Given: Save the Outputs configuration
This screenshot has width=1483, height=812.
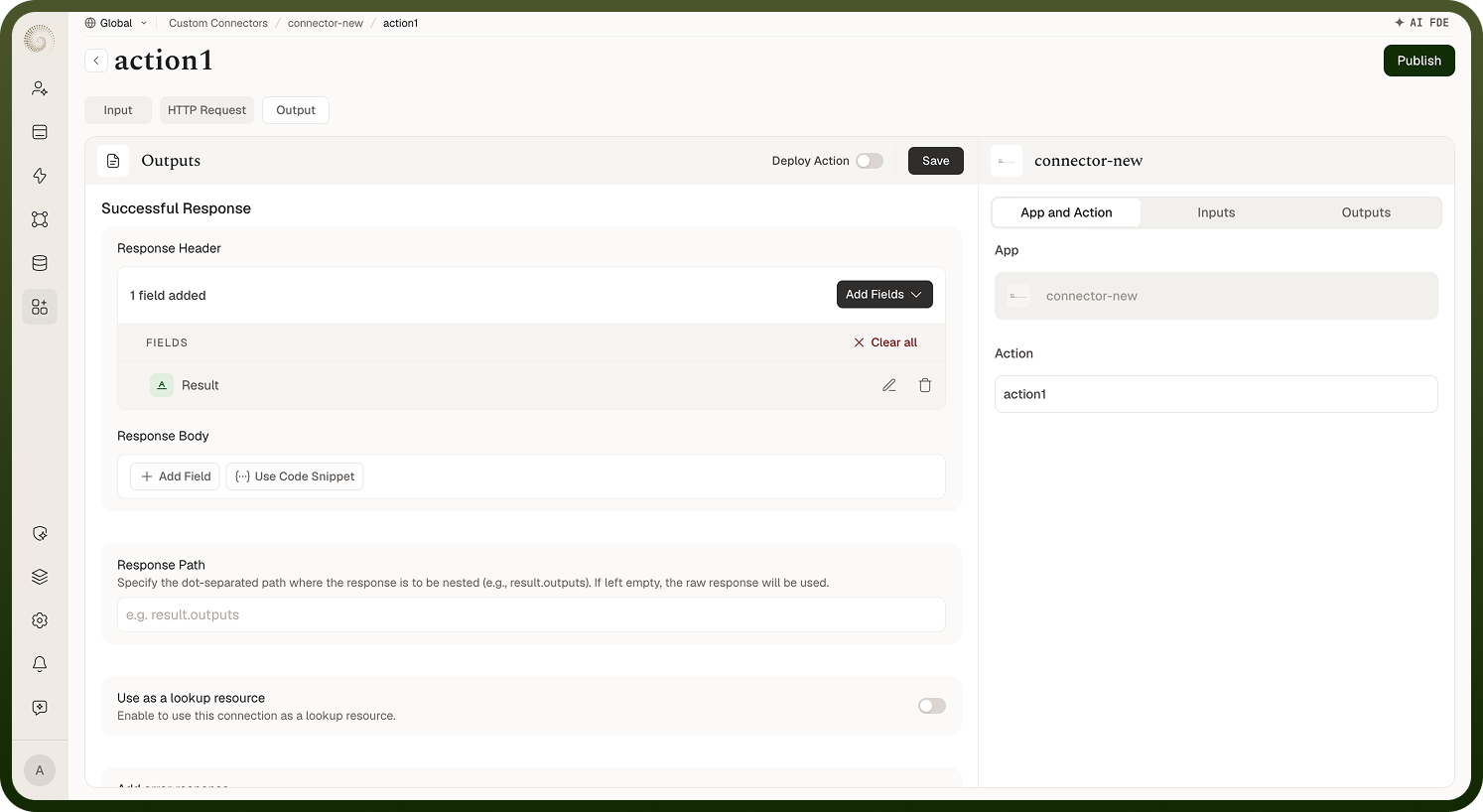Looking at the screenshot, I should [936, 161].
